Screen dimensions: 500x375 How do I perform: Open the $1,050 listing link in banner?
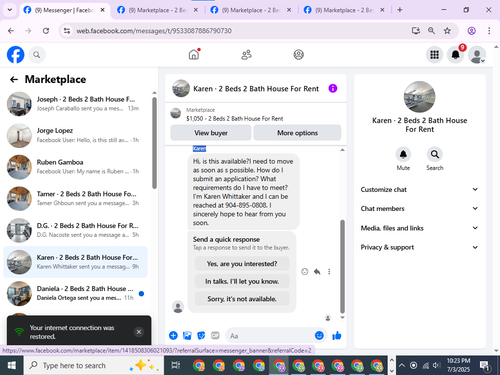[234, 119]
